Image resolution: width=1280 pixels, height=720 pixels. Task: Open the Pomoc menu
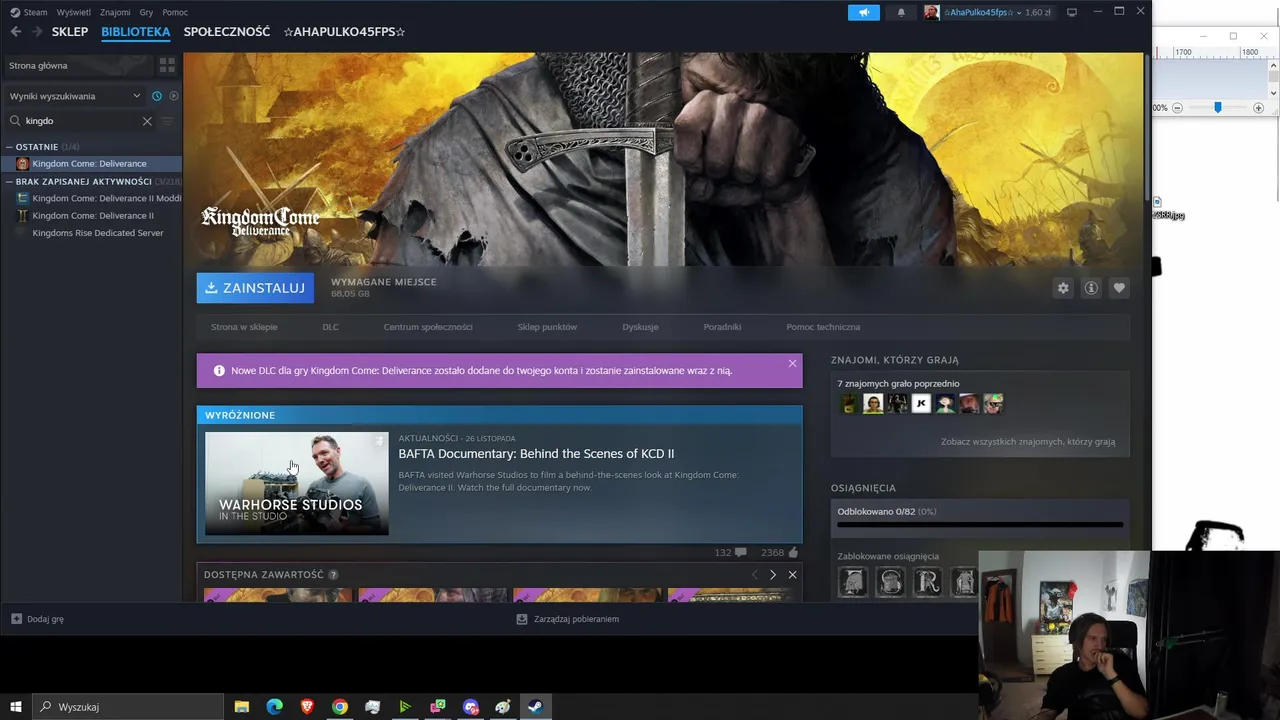pyautogui.click(x=175, y=12)
